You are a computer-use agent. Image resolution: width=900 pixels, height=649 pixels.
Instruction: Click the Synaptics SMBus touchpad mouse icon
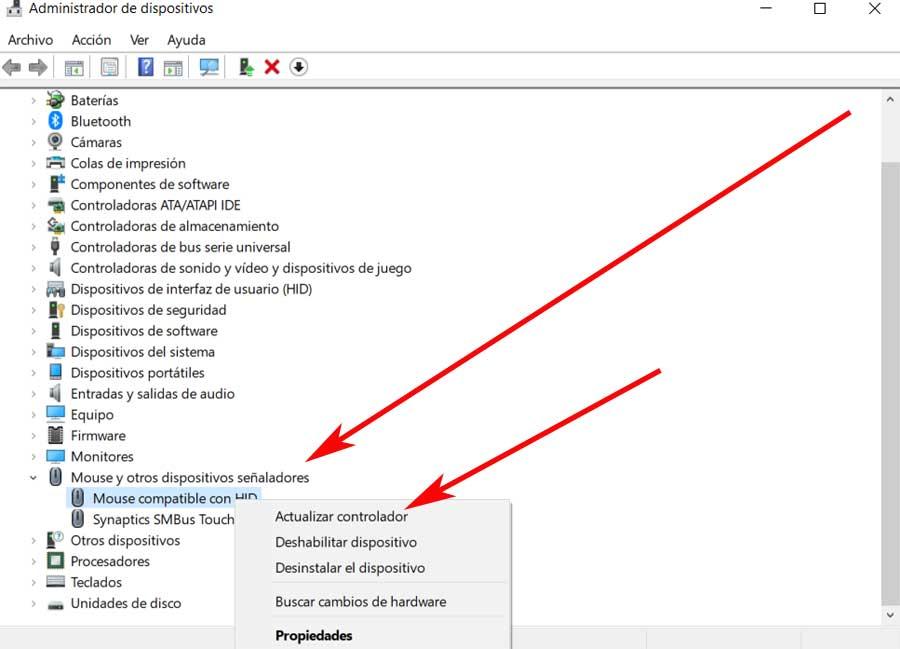tap(77, 519)
